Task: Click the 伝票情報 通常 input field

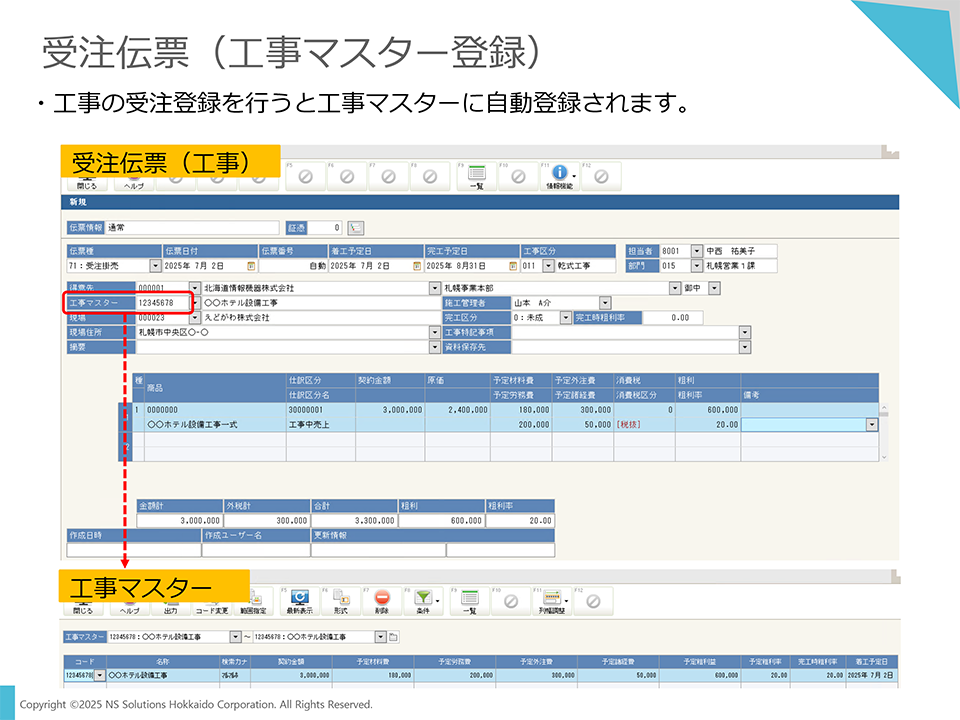Action: [x=190, y=228]
